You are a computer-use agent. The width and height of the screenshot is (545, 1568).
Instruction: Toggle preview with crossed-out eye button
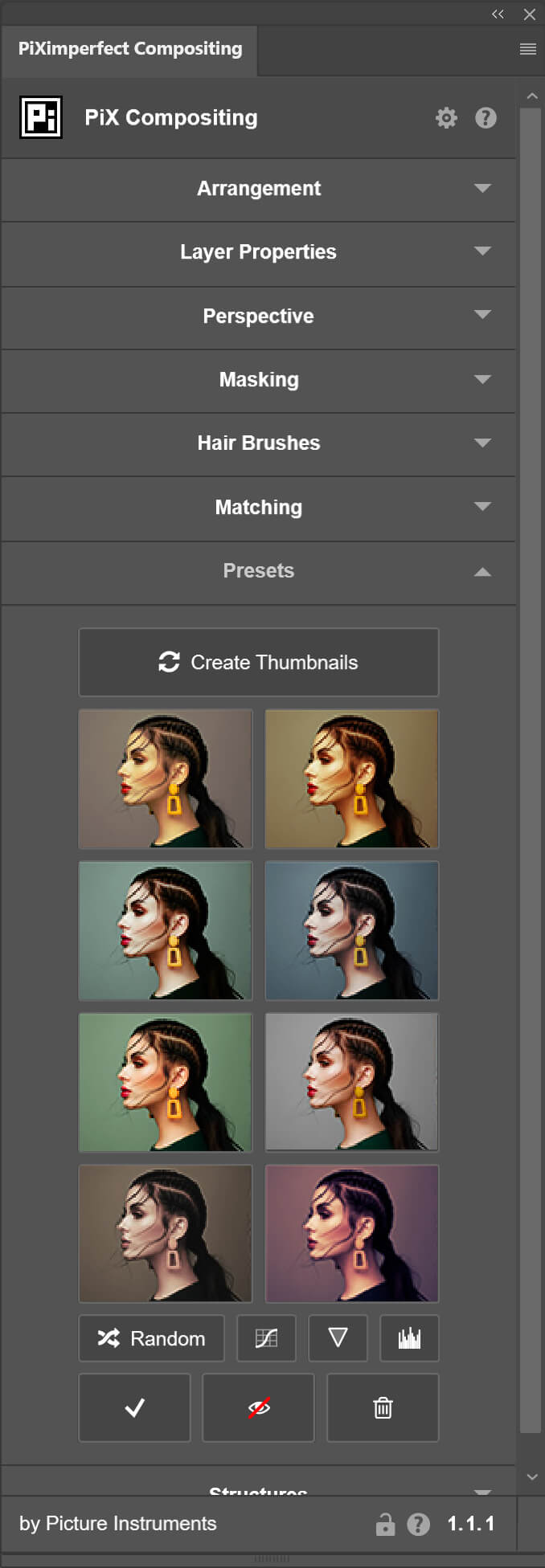(258, 1407)
